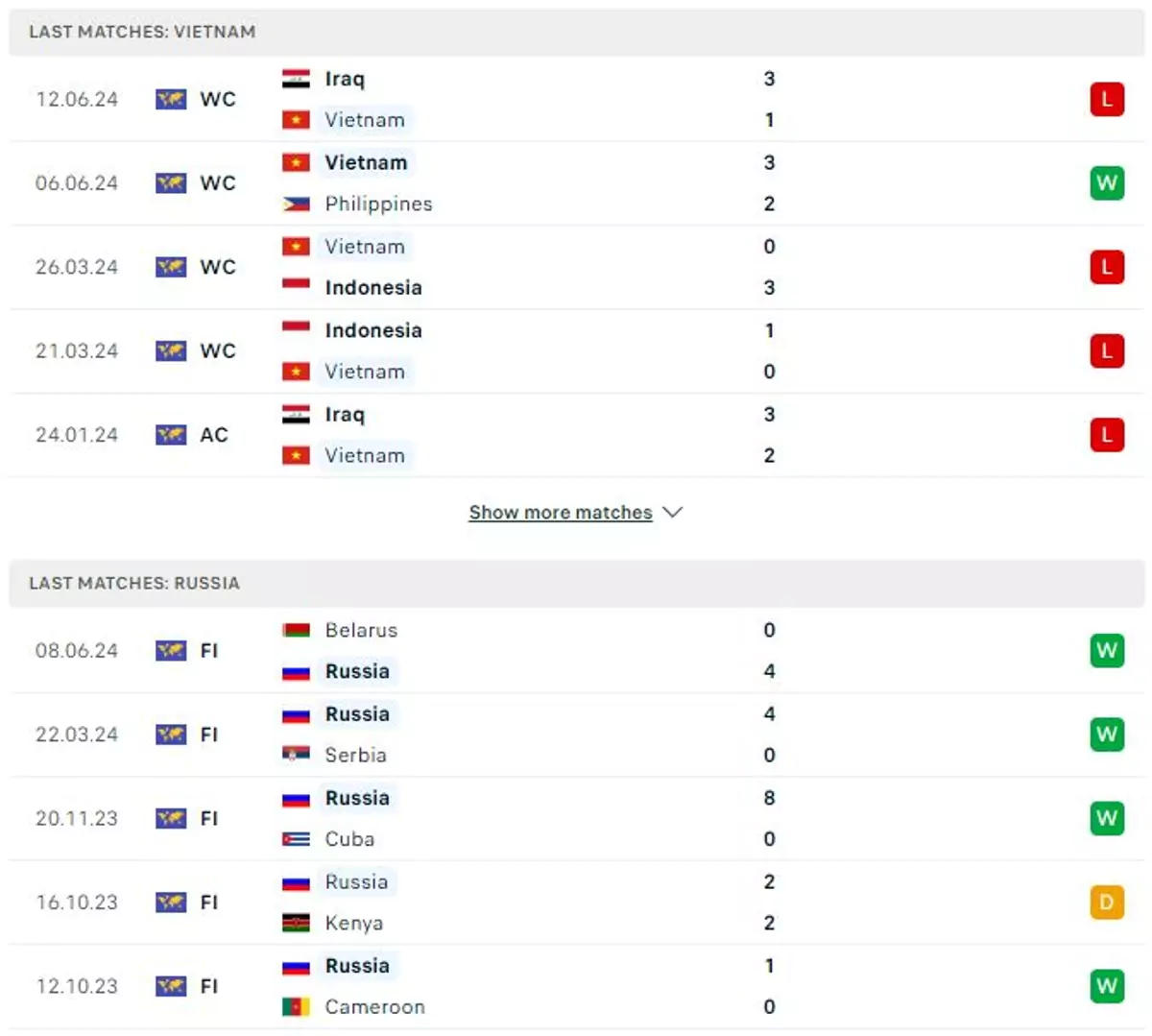
Task: Select Last Matches: Vietnam section header
Action: pyautogui.click(x=576, y=32)
